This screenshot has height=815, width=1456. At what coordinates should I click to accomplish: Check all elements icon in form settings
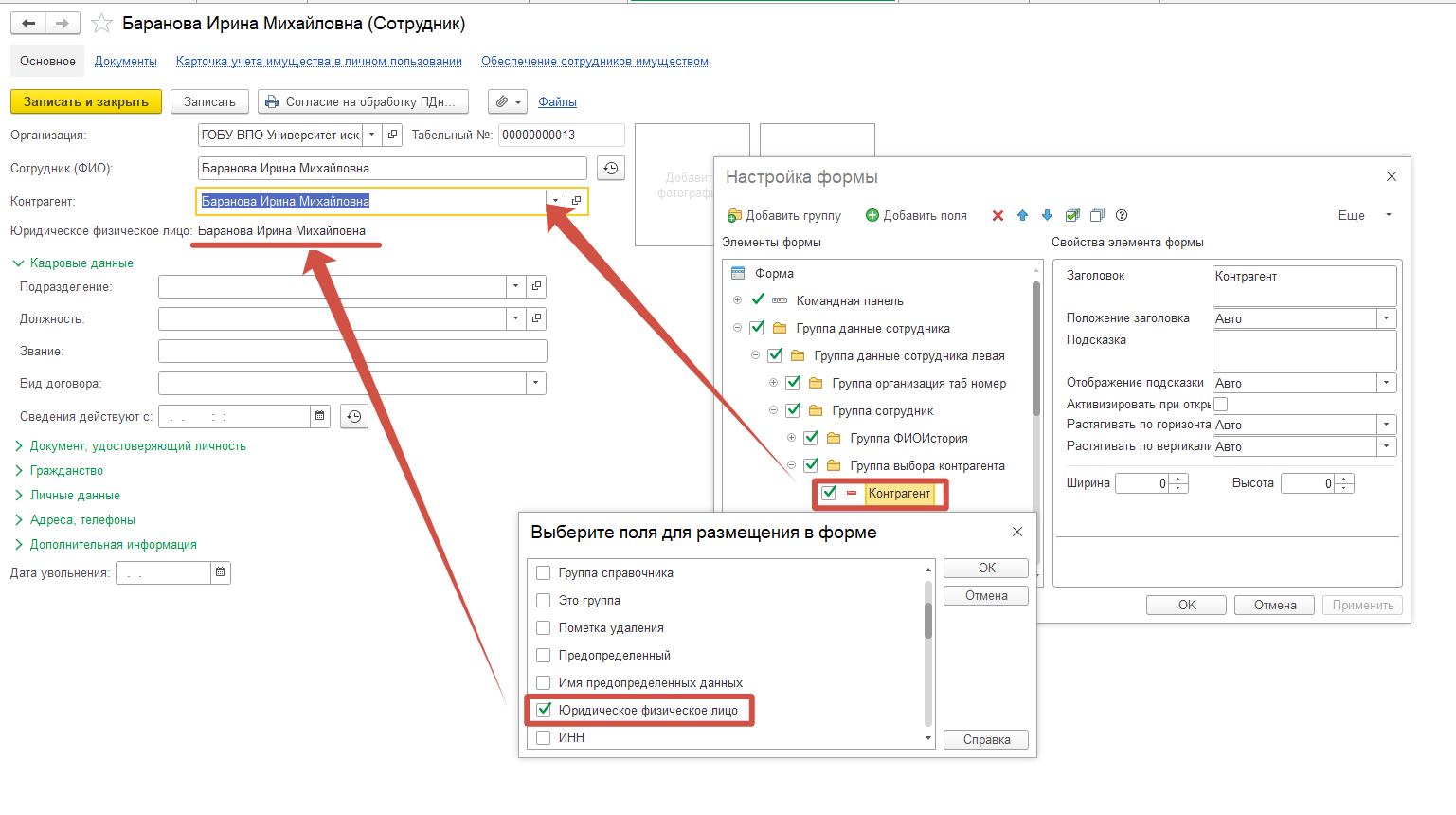pyautogui.click(x=1072, y=215)
